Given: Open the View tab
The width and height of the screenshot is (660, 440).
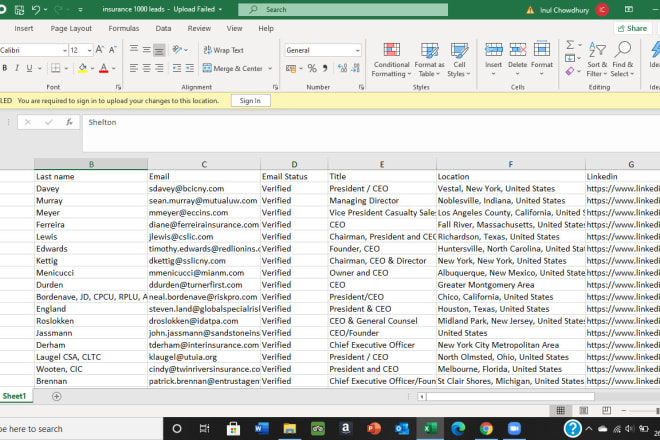Looking at the screenshot, I should point(234,28).
